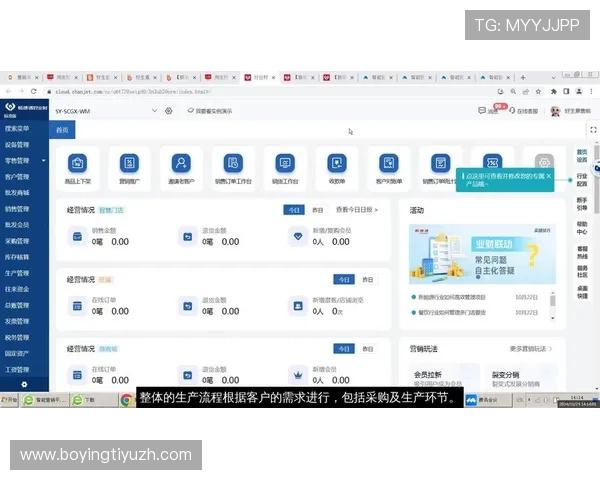Open the 客户对账单 shortcut icon
Viewport: 600px width, 480px height.
[x=389, y=163]
